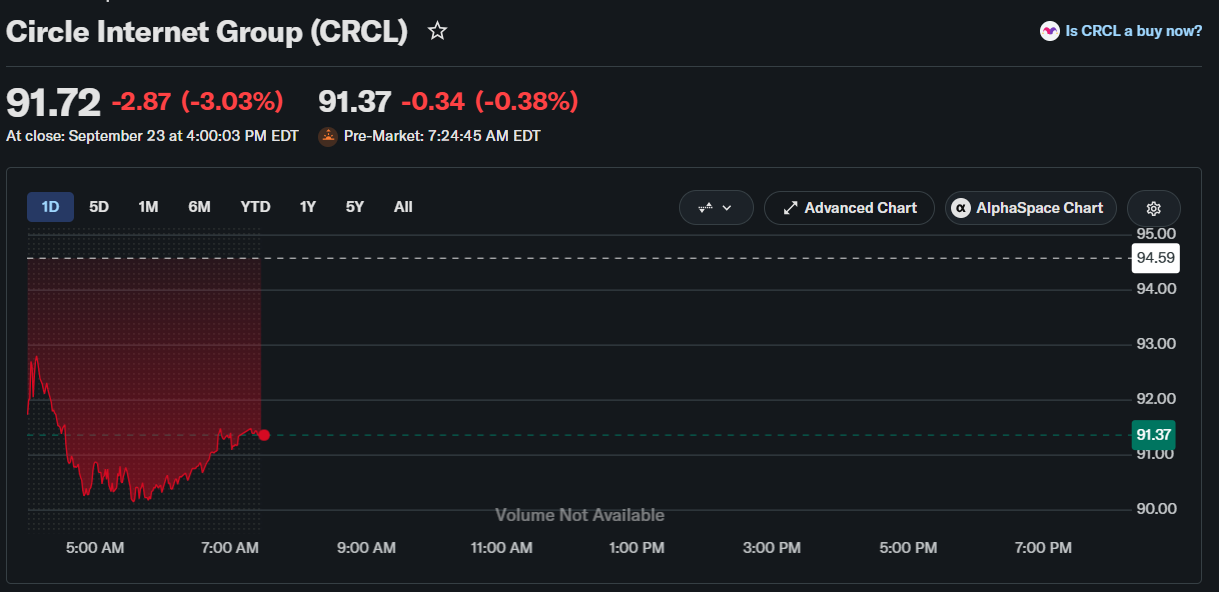Click the 'Volume Not Available' message

[580, 516]
